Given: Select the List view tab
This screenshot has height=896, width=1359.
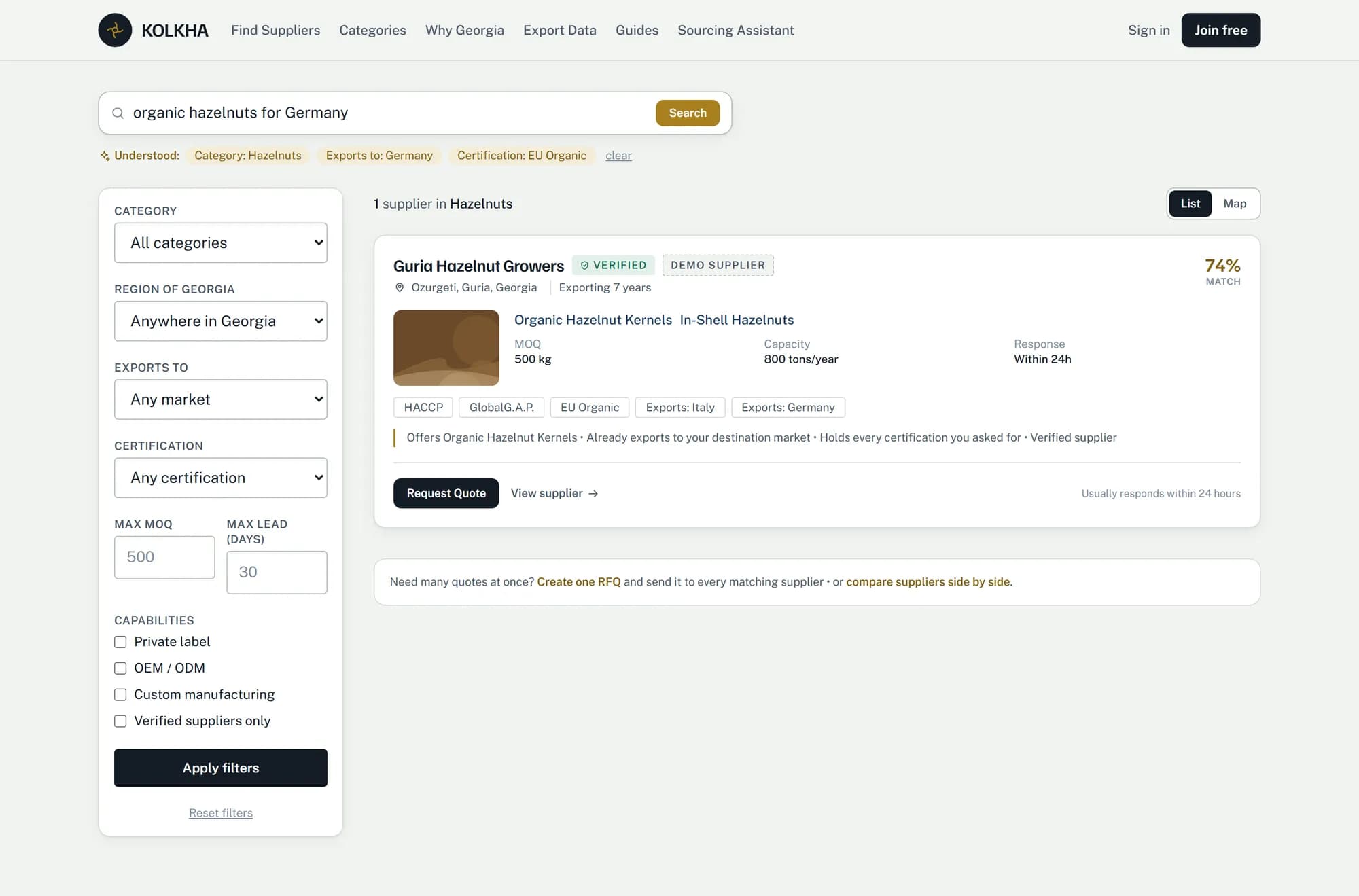Looking at the screenshot, I should [x=1190, y=204].
